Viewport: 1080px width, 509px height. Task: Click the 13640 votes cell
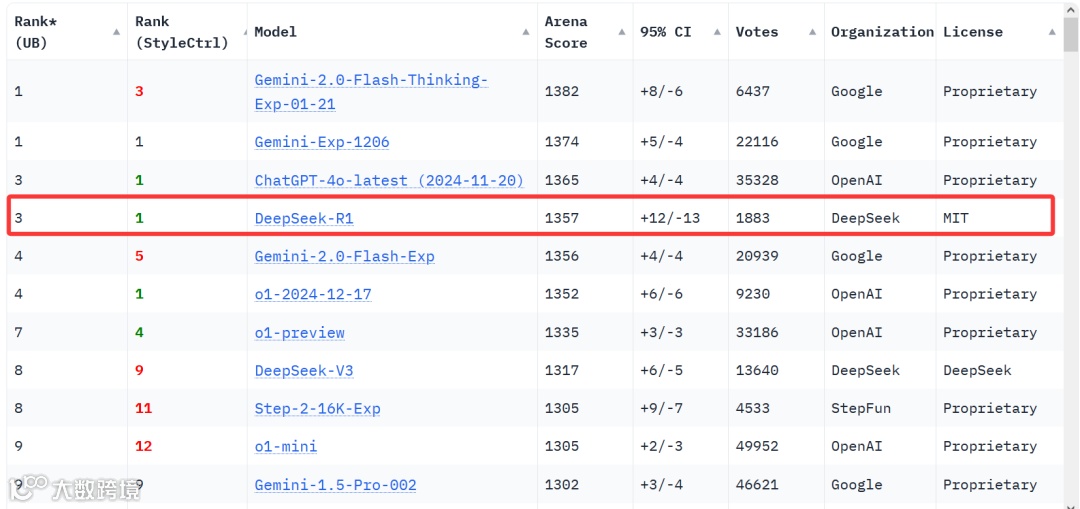(x=757, y=371)
